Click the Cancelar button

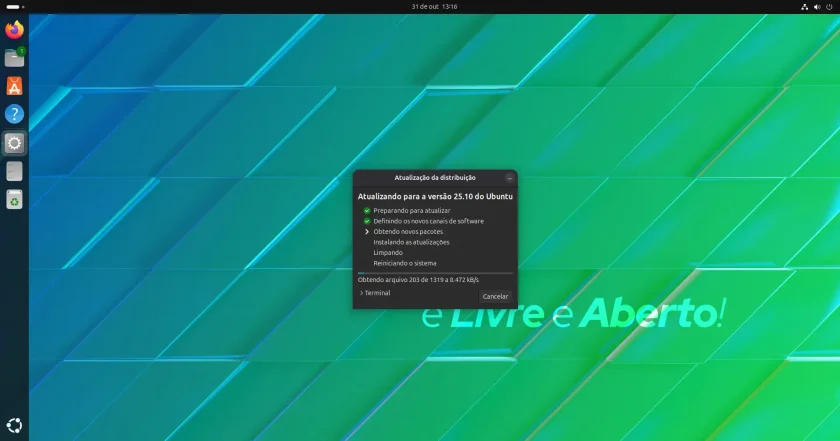coord(495,296)
